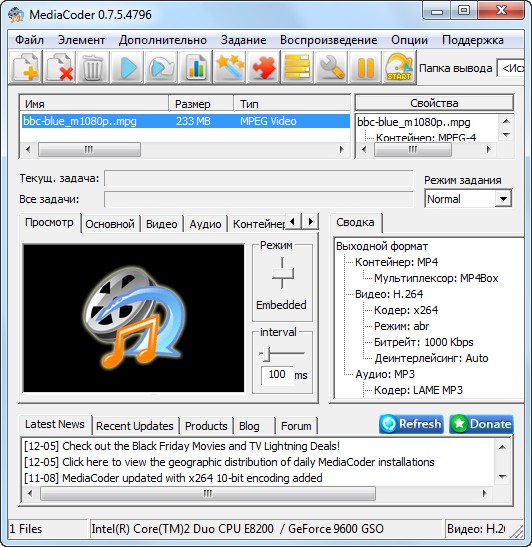
Task: Open the Задание menu
Action: click(243, 40)
